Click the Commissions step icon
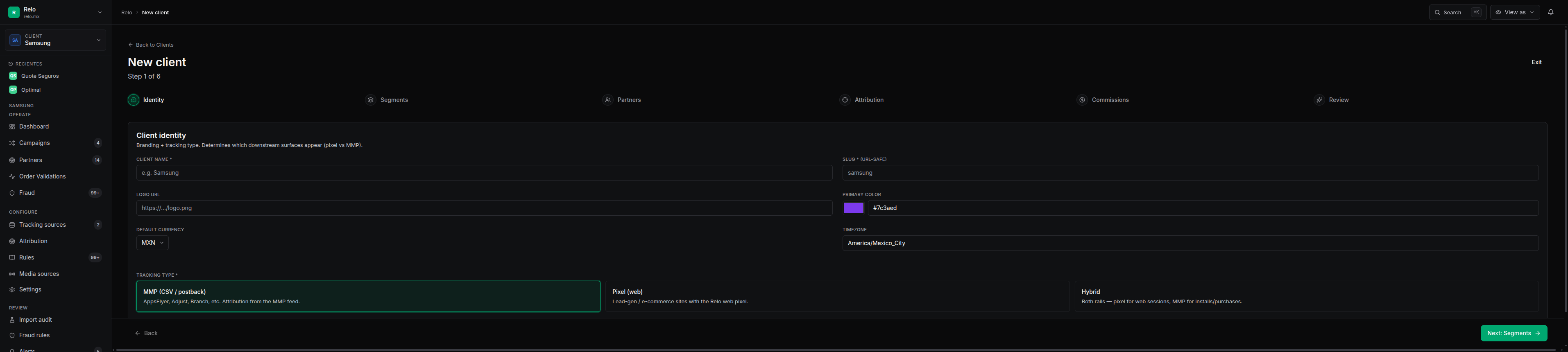 tap(1082, 100)
